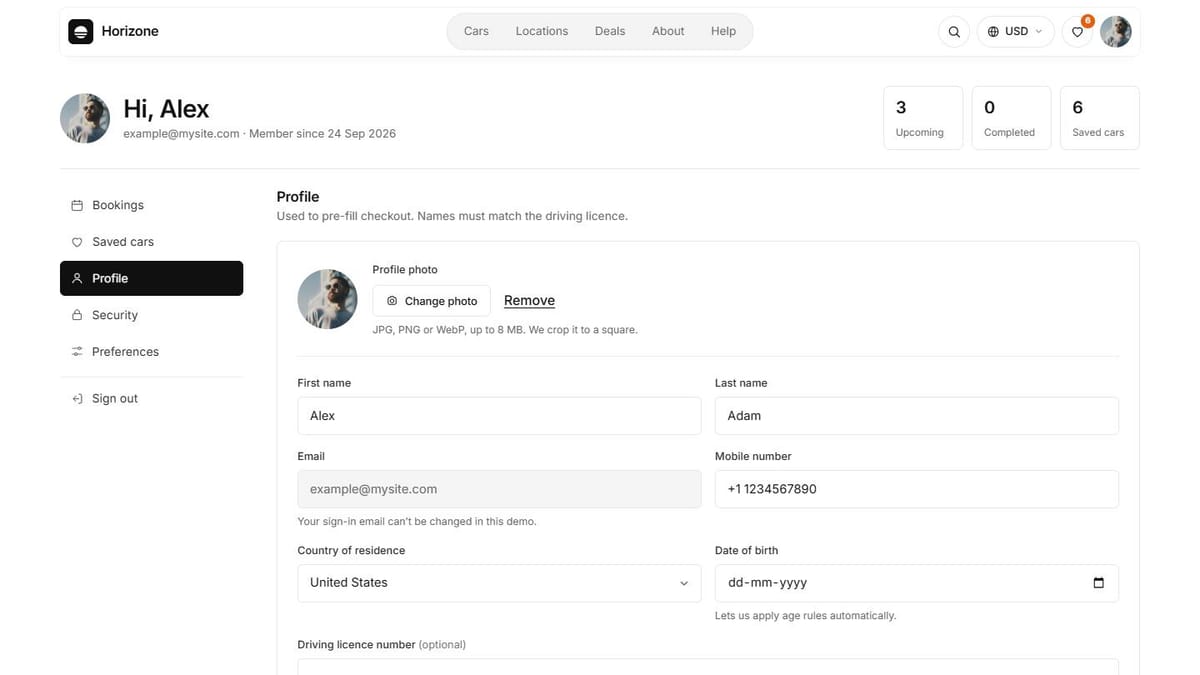The width and height of the screenshot is (1200, 675).
Task: Click the Date of birth input
Action: click(x=917, y=583)
